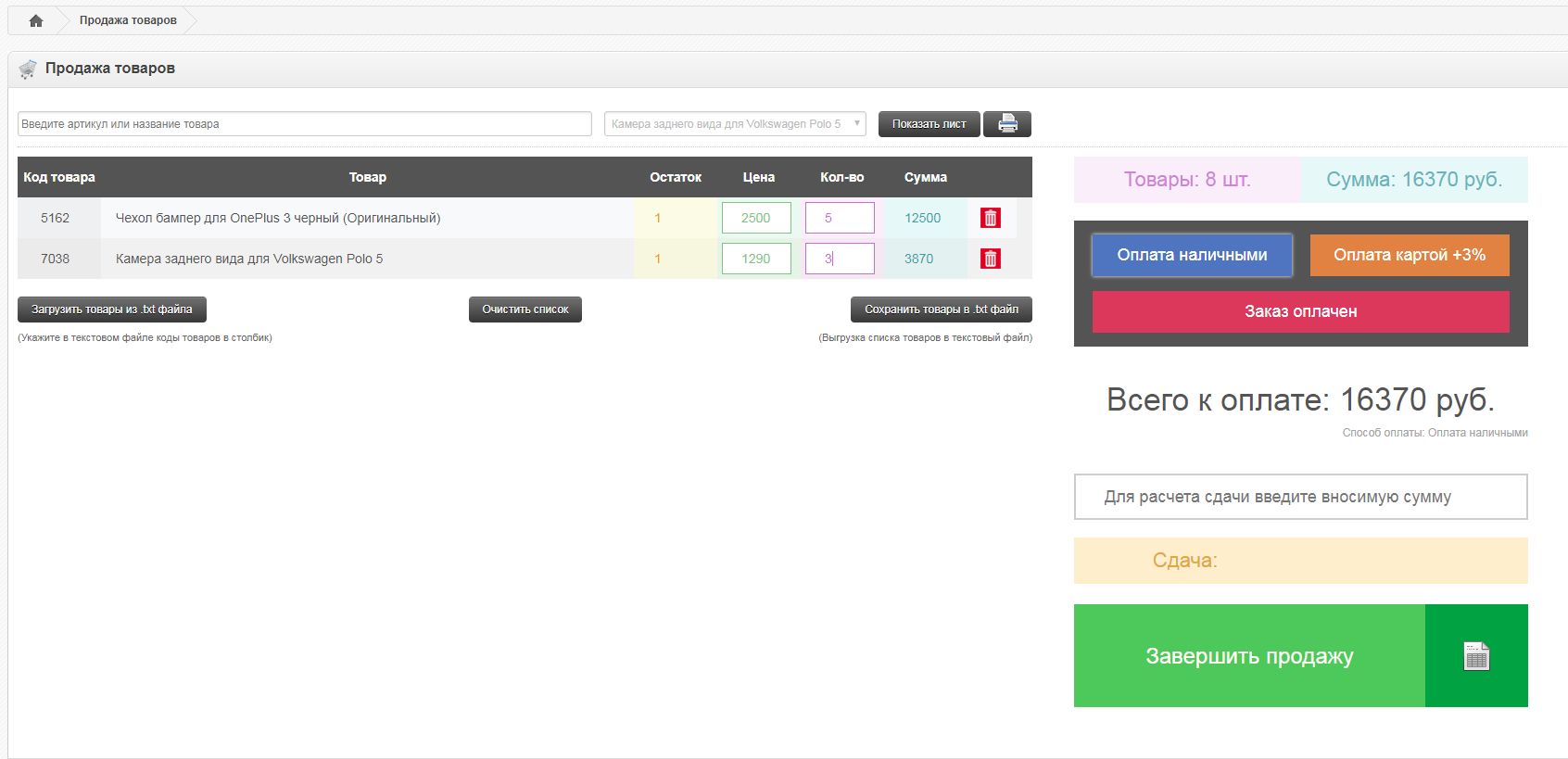Click Очистить список button

pos(525,310)
